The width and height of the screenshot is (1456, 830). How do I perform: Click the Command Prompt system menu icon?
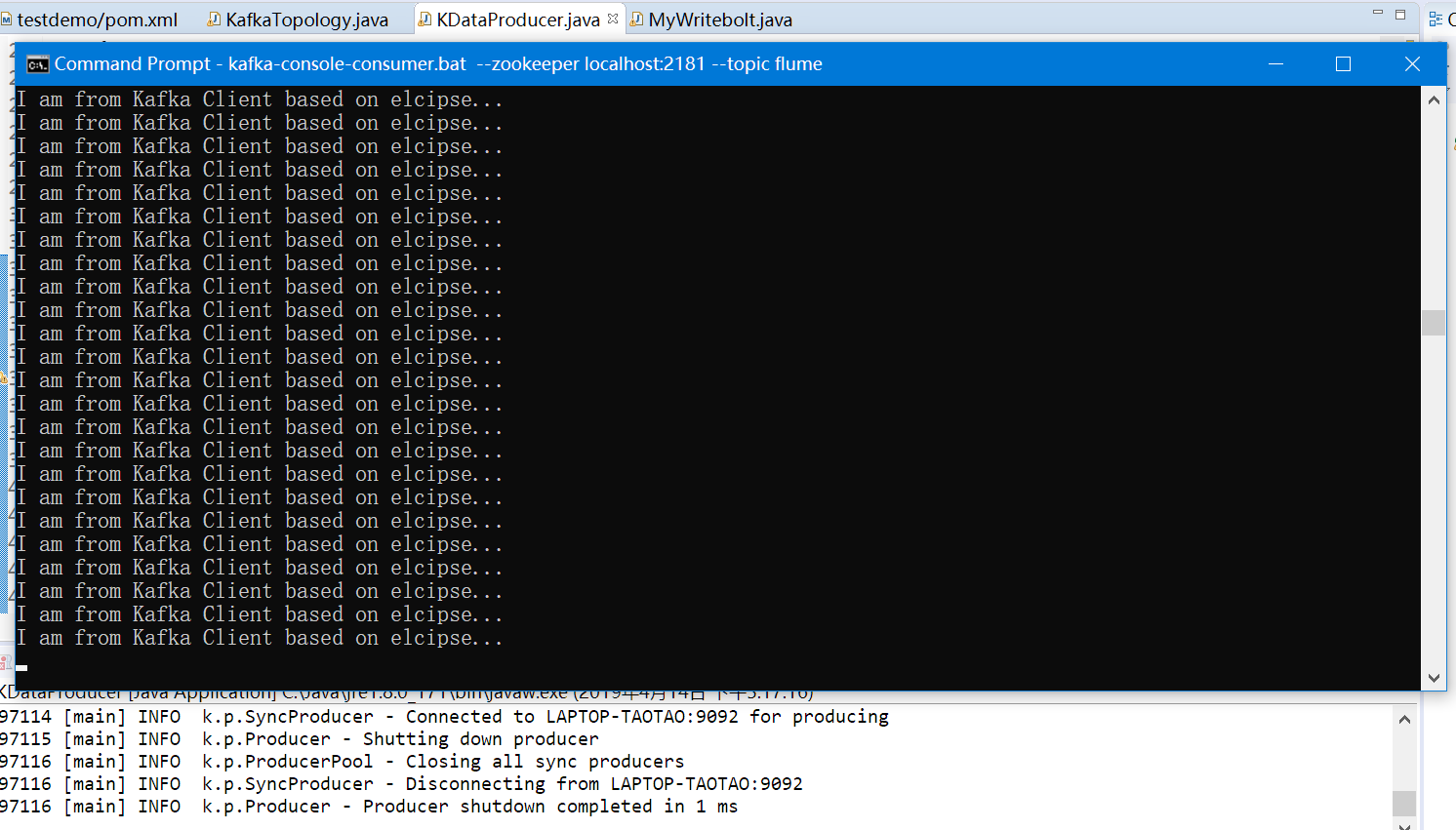click(x=37, y=64)
